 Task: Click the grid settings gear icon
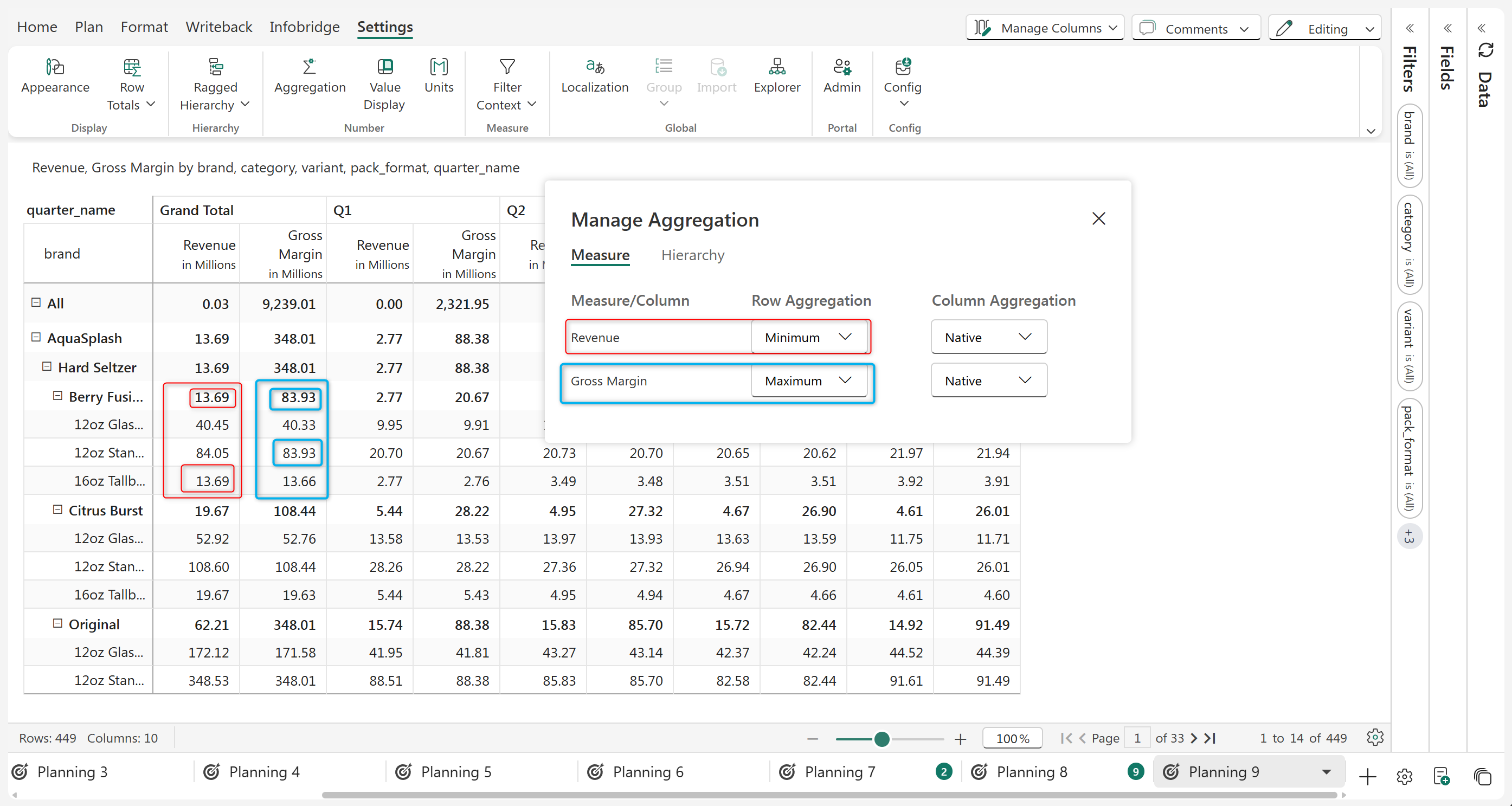1375,737
